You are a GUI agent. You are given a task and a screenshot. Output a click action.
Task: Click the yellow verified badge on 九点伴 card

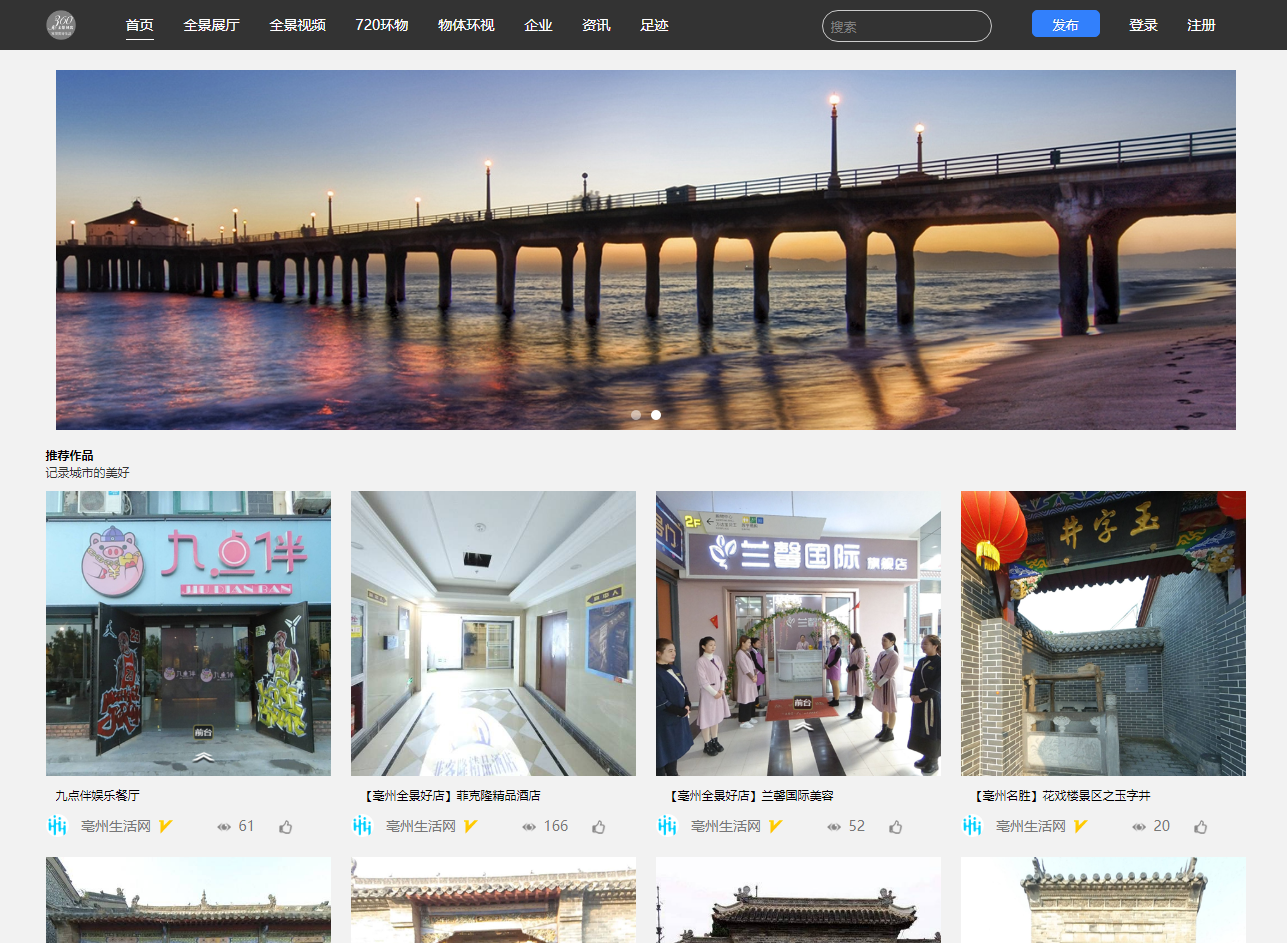(x=166, y=826)
